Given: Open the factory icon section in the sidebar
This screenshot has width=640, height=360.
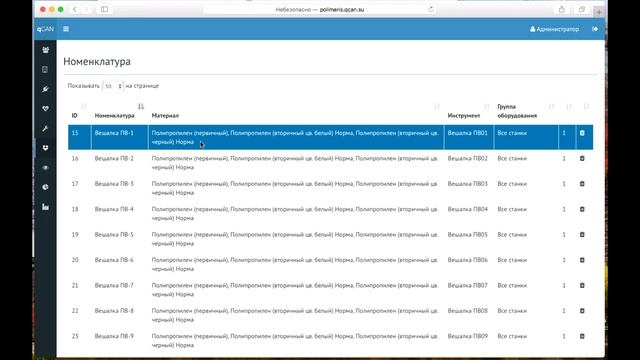Looking at the screenshot, I should point(45,207).
